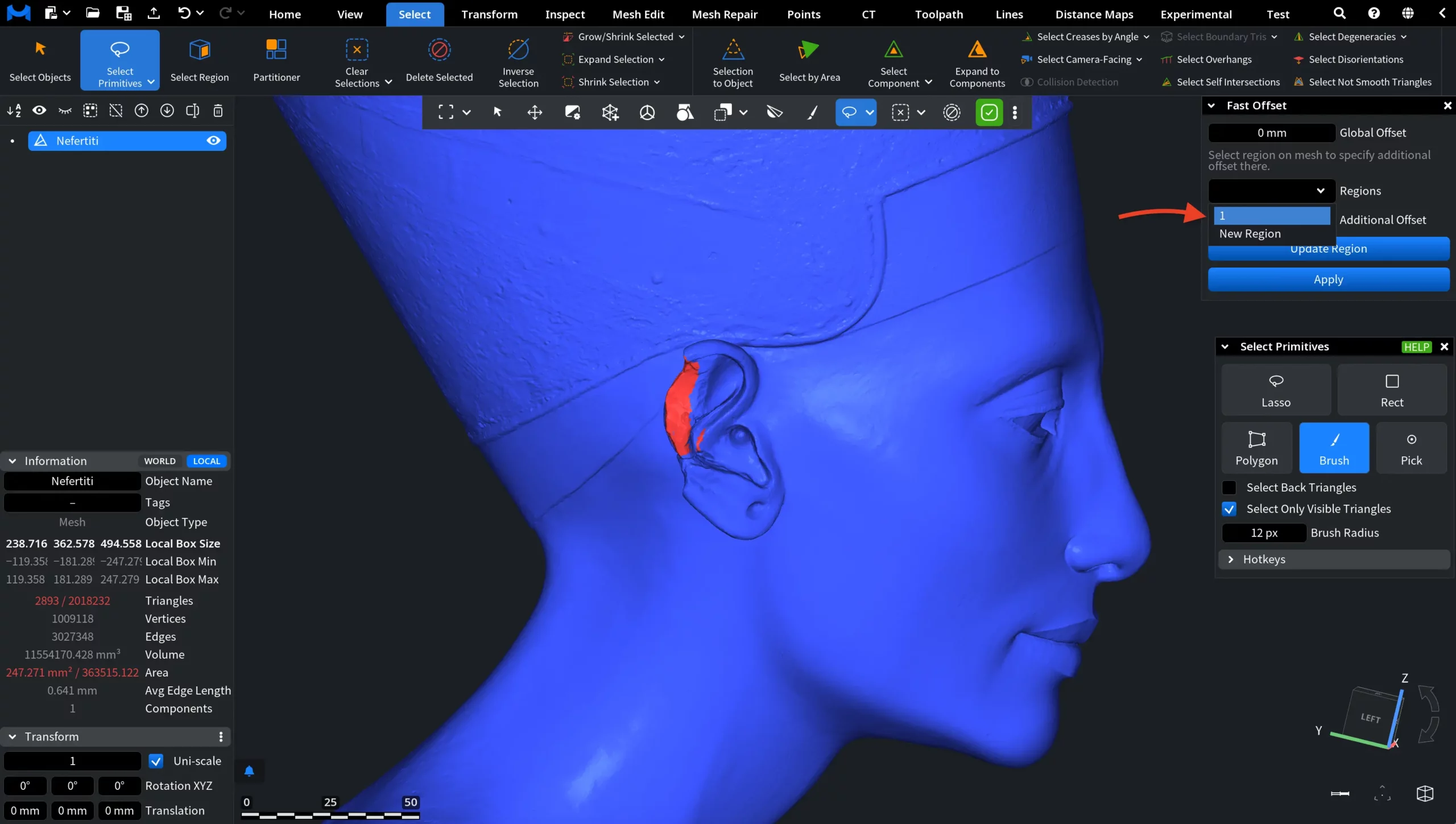Image resolution: width=1456 pixels, height=824 pixels.
Task: Click Delete Selected in the ribbon
Action: pyautogui.click(x=439, y=60)
